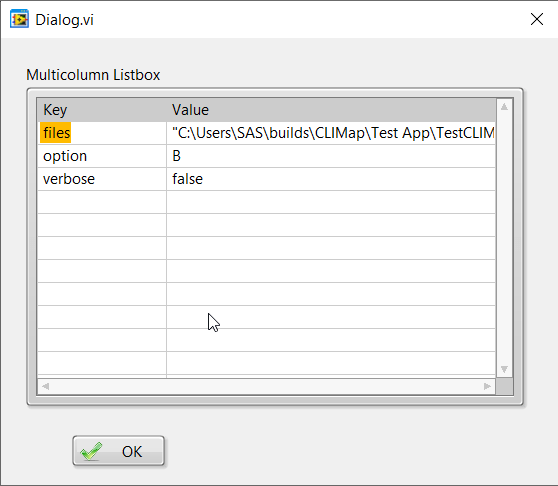
Task: Click the vertical scrollbar track
Action: click(x=504, y=238)
